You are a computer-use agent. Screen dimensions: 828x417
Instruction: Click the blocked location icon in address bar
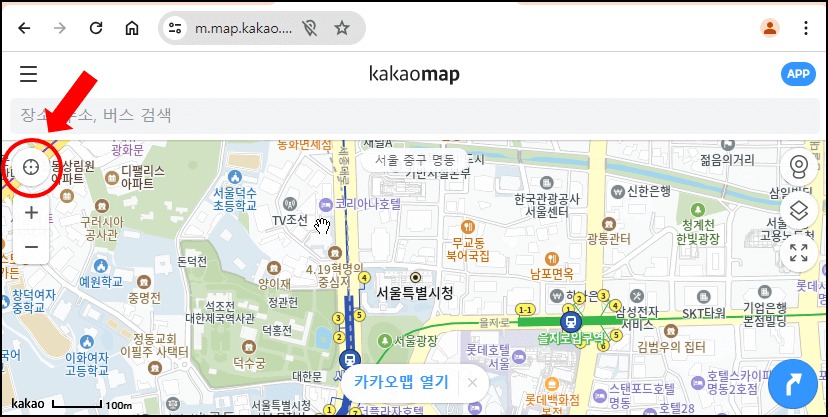[x=310, y=28]
